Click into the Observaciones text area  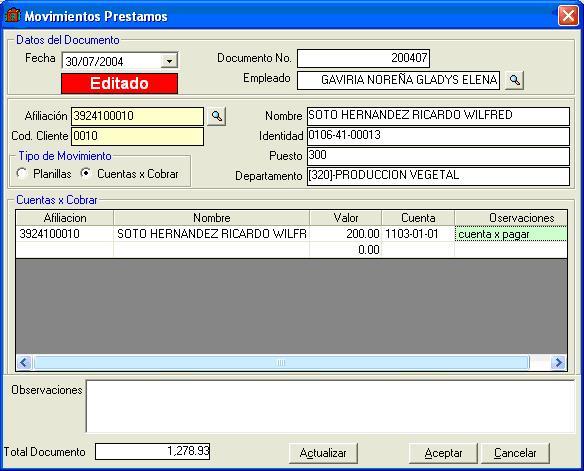point(330,406)
